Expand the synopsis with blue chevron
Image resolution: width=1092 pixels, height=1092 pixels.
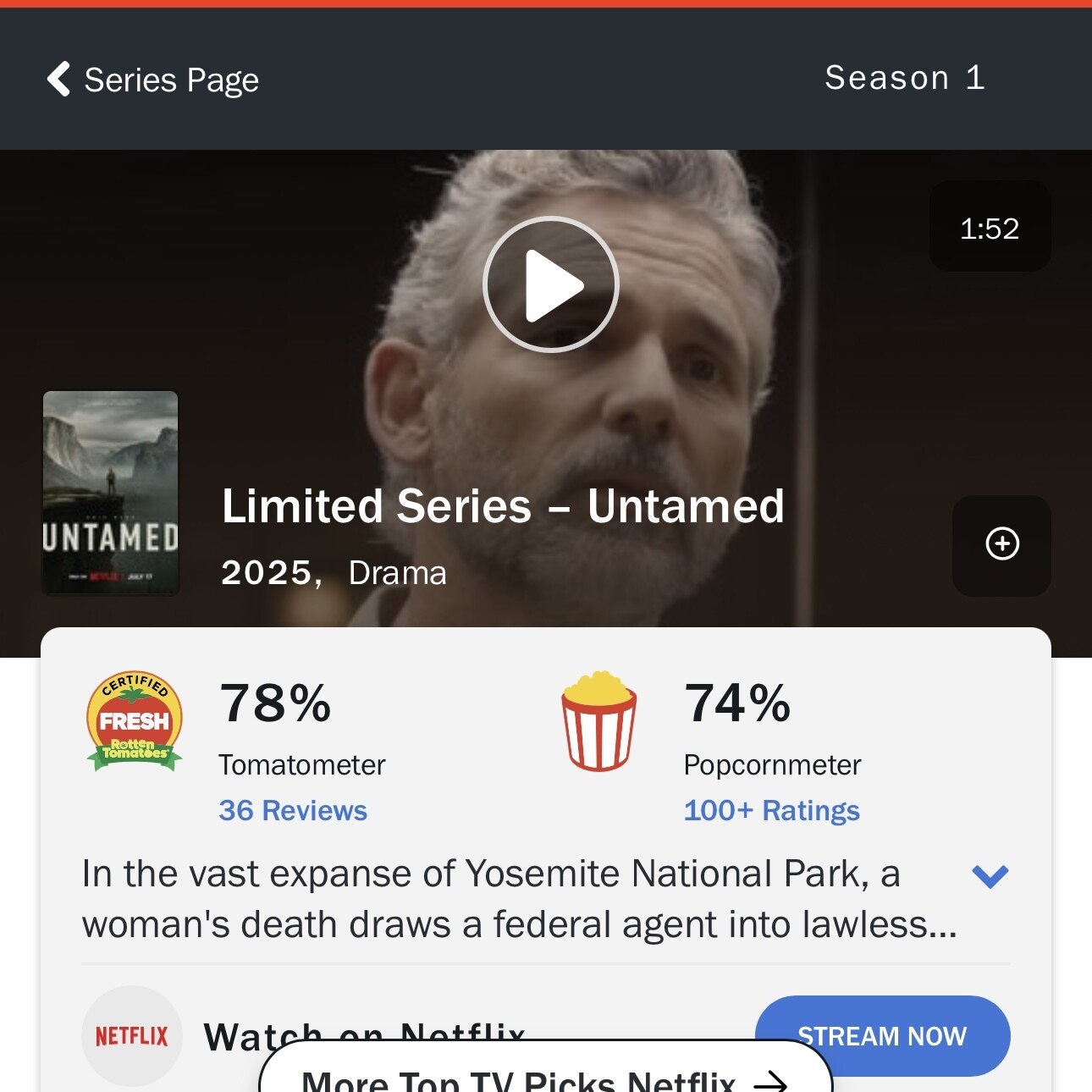pyautogui.click(x=990, y=876)
